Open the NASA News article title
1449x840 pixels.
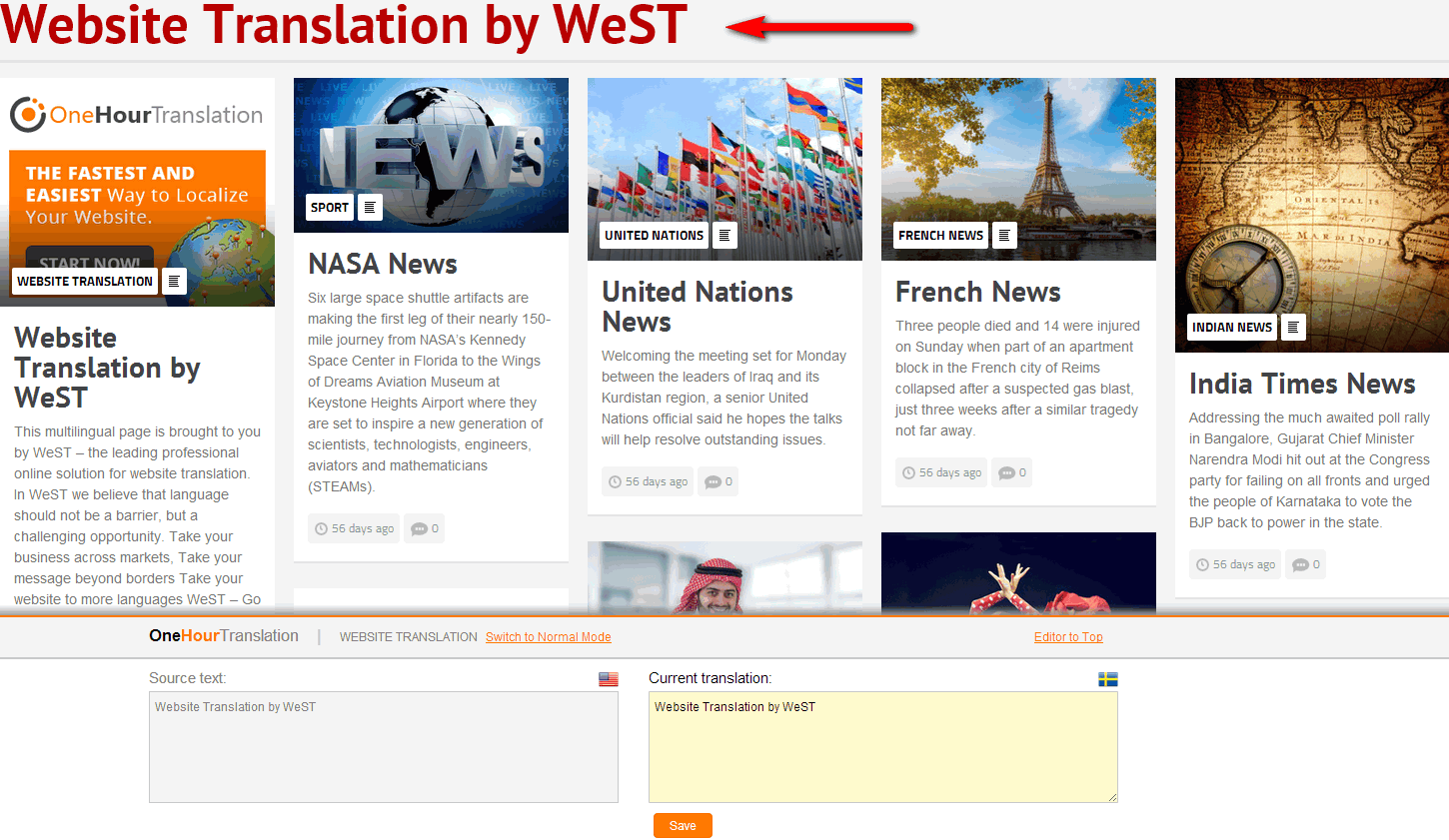point(383,264)
